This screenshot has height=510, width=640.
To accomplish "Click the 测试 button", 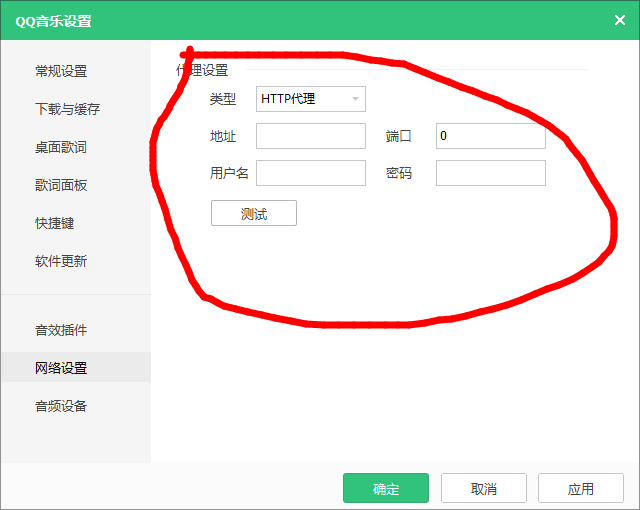I will click(x=254, y=213).
